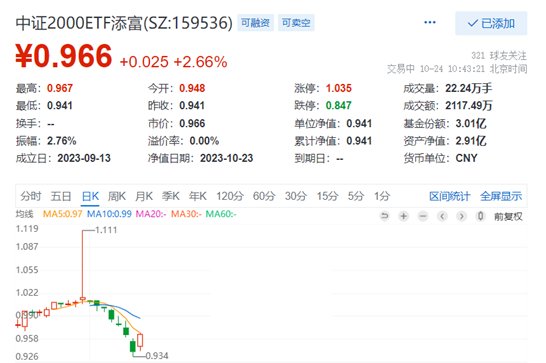Screen dimensions: 546x363
Task: Open the three-dot more options menu
Action: point(430,23)
